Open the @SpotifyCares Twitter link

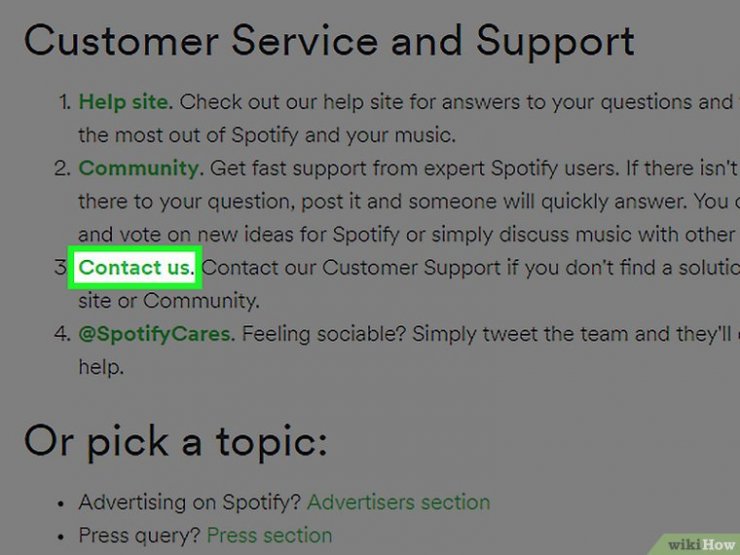point(156,334)
